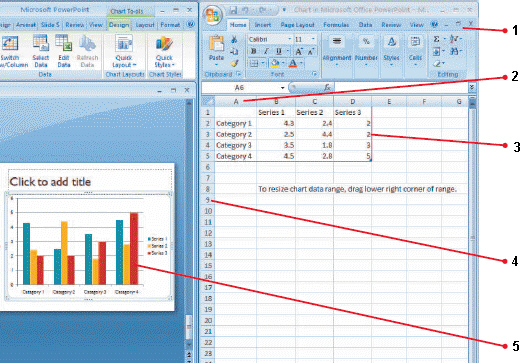Viewport: 530px width, 363px height.
Task: Click the Sort & Filter icon
Action: (x=454, y=40)
